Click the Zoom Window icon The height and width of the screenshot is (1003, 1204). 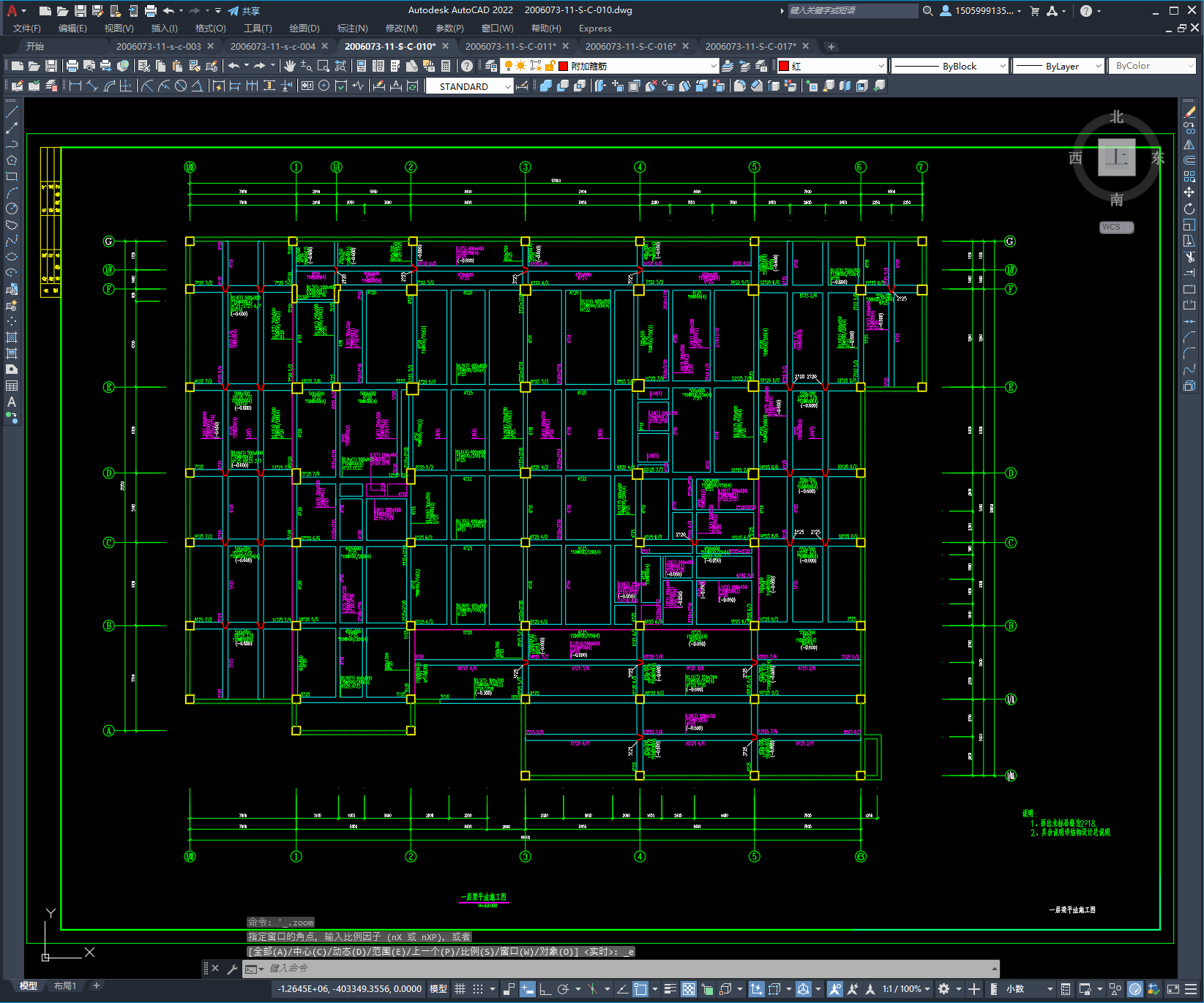(x=324, y=66)
